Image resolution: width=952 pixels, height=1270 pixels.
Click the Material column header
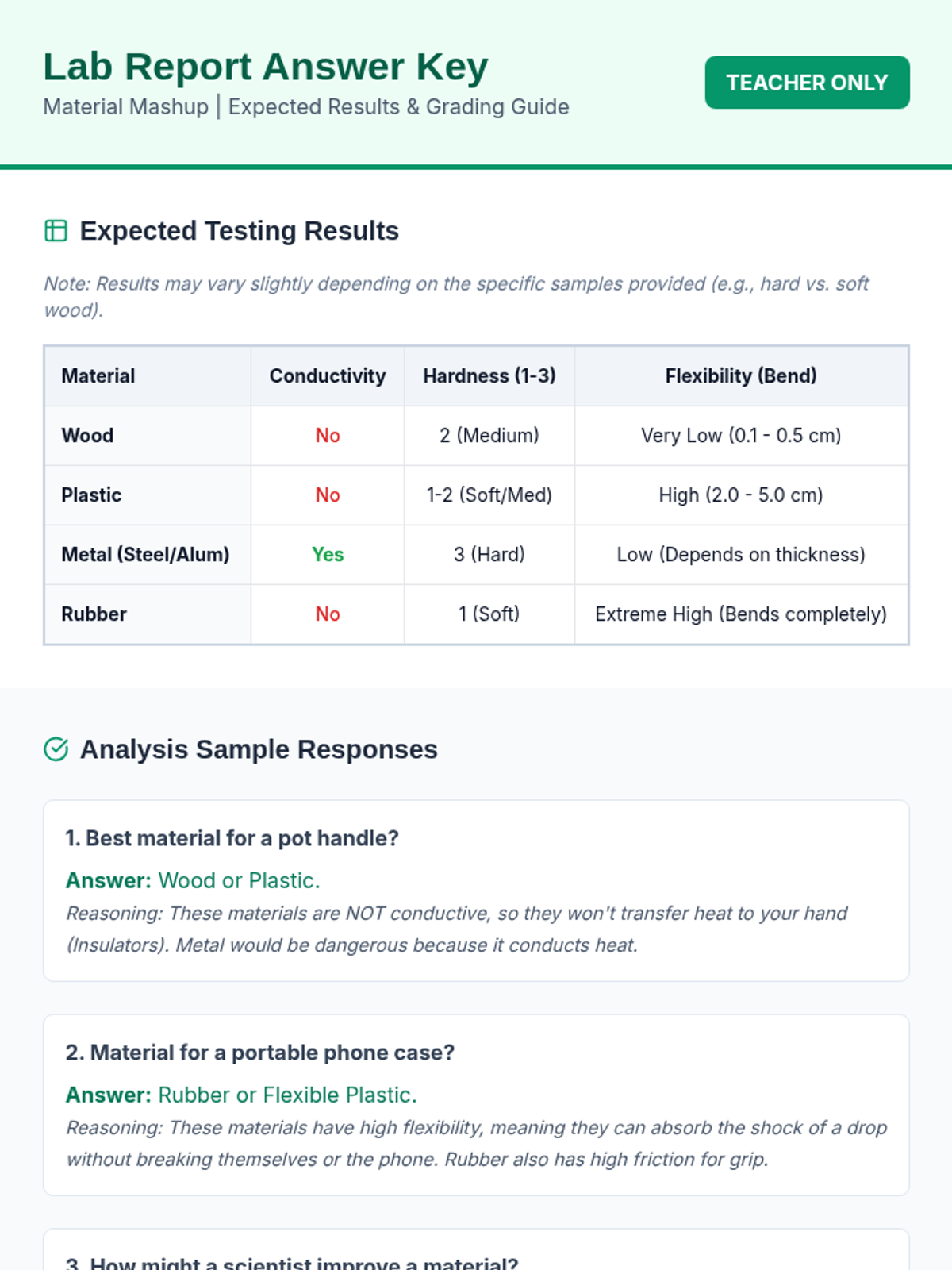tap(98, 376)
